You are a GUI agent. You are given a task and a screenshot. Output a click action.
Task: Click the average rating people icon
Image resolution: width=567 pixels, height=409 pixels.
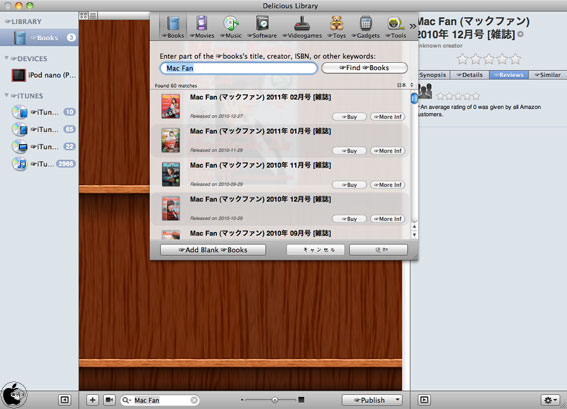pos(425,91)
